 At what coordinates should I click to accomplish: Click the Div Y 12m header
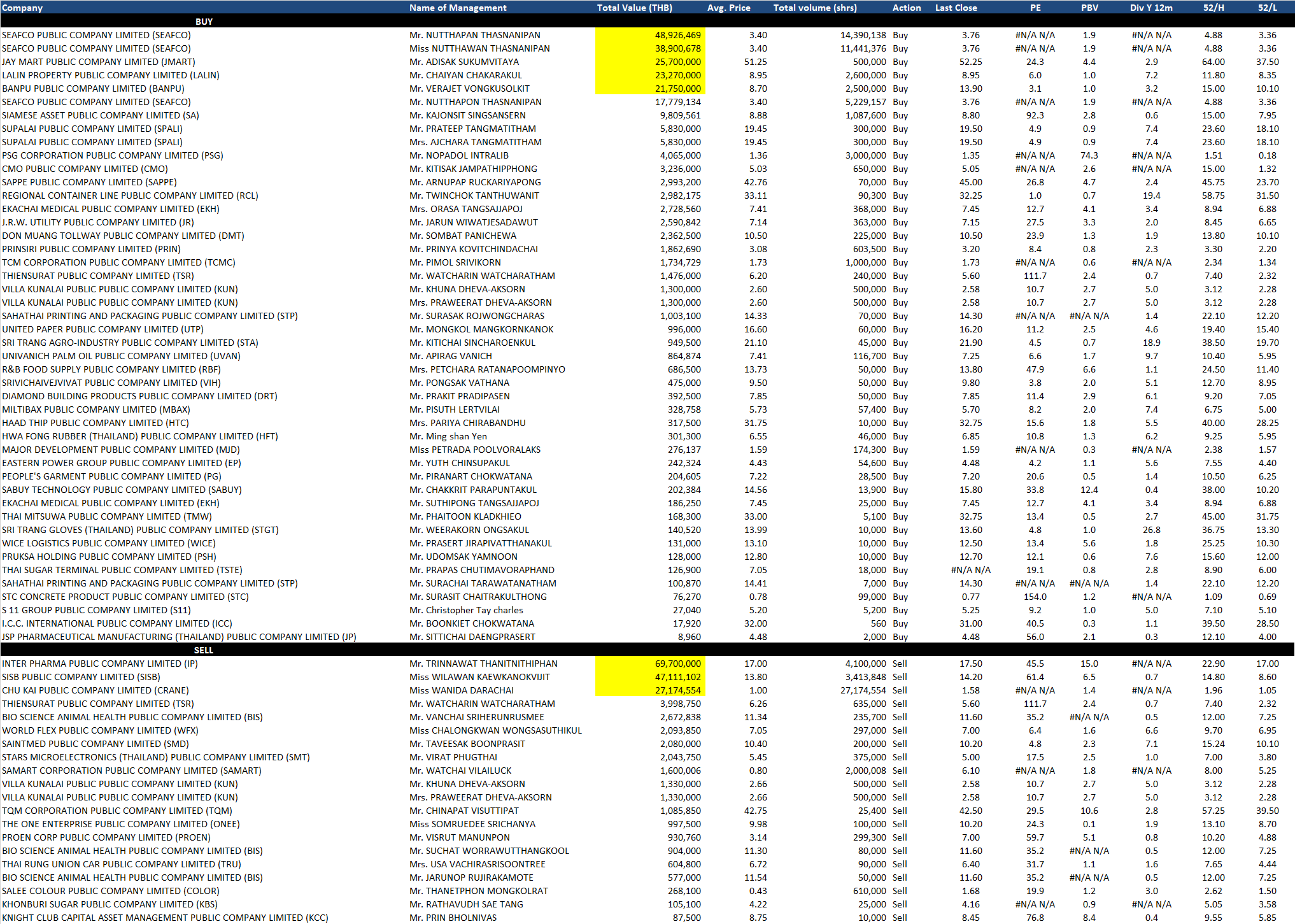1151,8
